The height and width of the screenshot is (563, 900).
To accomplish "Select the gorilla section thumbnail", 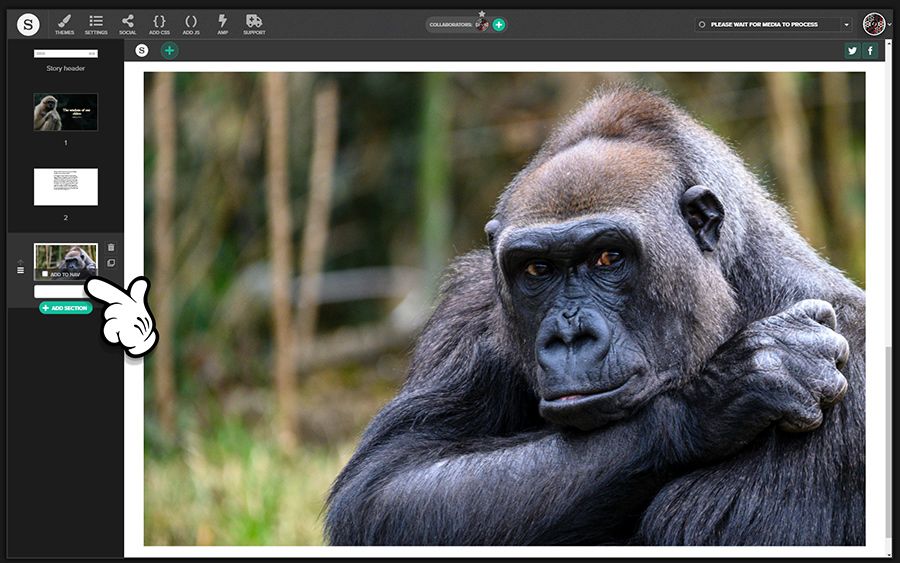I will [x=65, y=261].
